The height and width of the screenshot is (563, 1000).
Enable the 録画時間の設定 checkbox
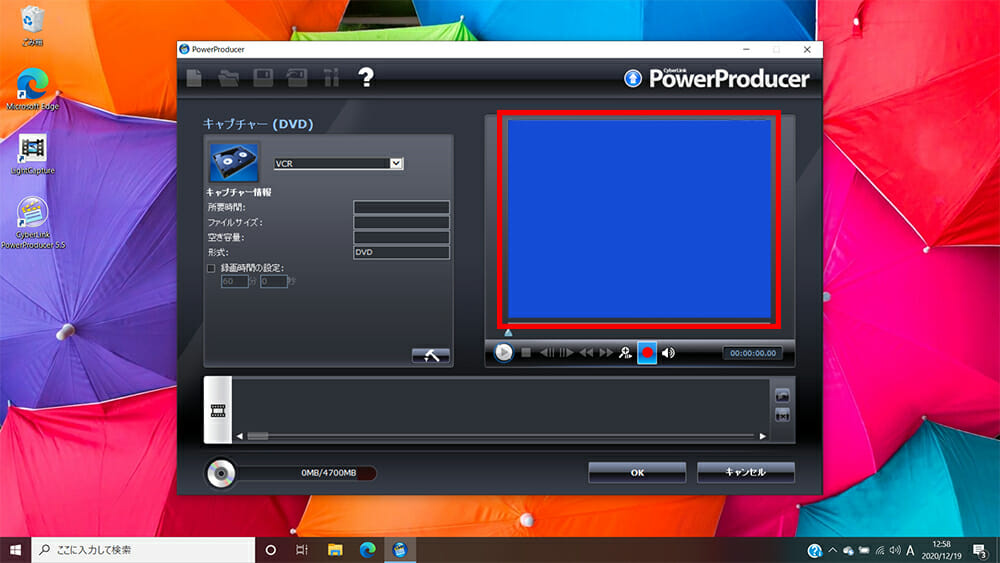point(211,268)
